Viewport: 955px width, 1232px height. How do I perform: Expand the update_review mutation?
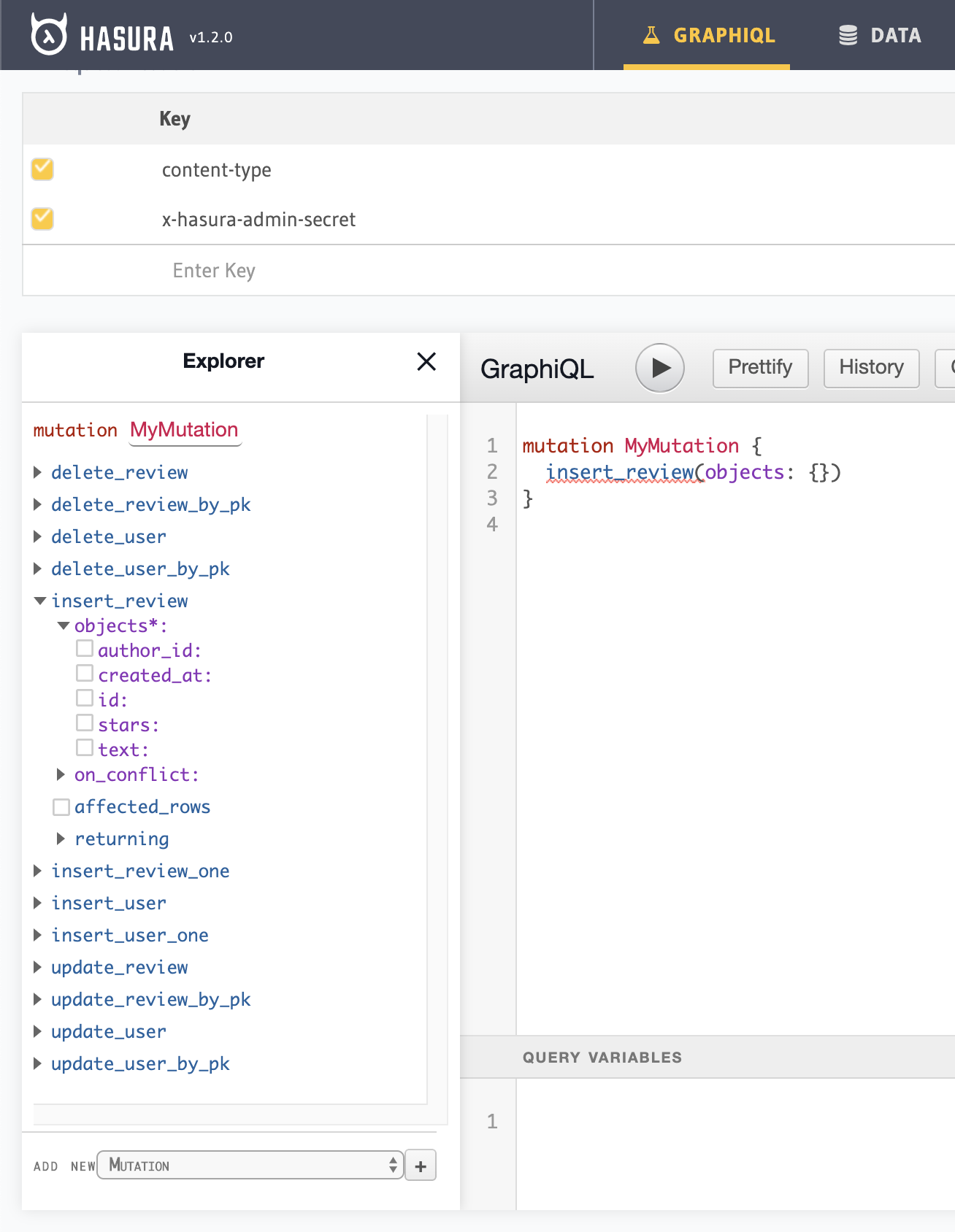38,967
